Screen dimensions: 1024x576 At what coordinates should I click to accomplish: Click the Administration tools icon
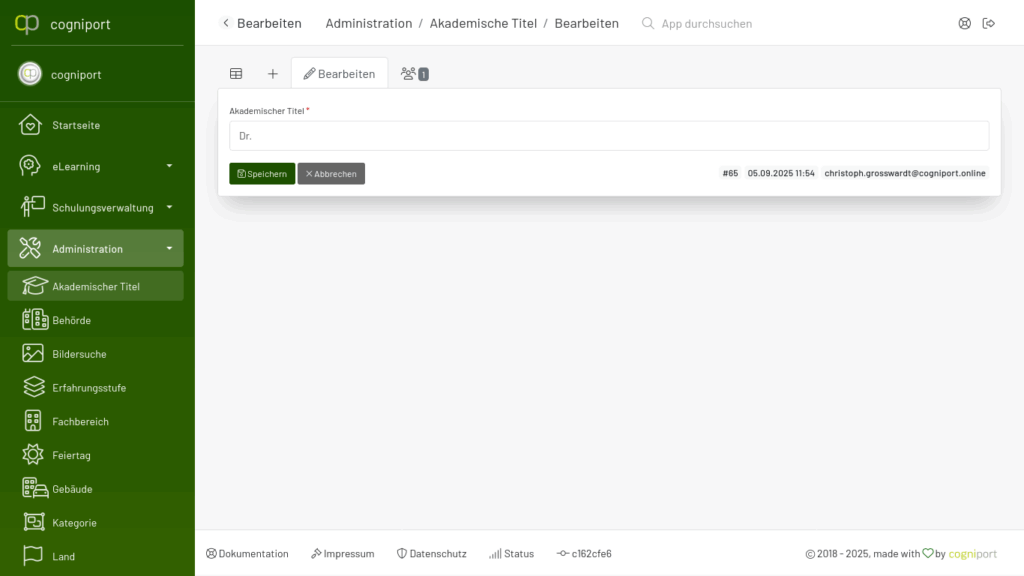pos(30,248)
